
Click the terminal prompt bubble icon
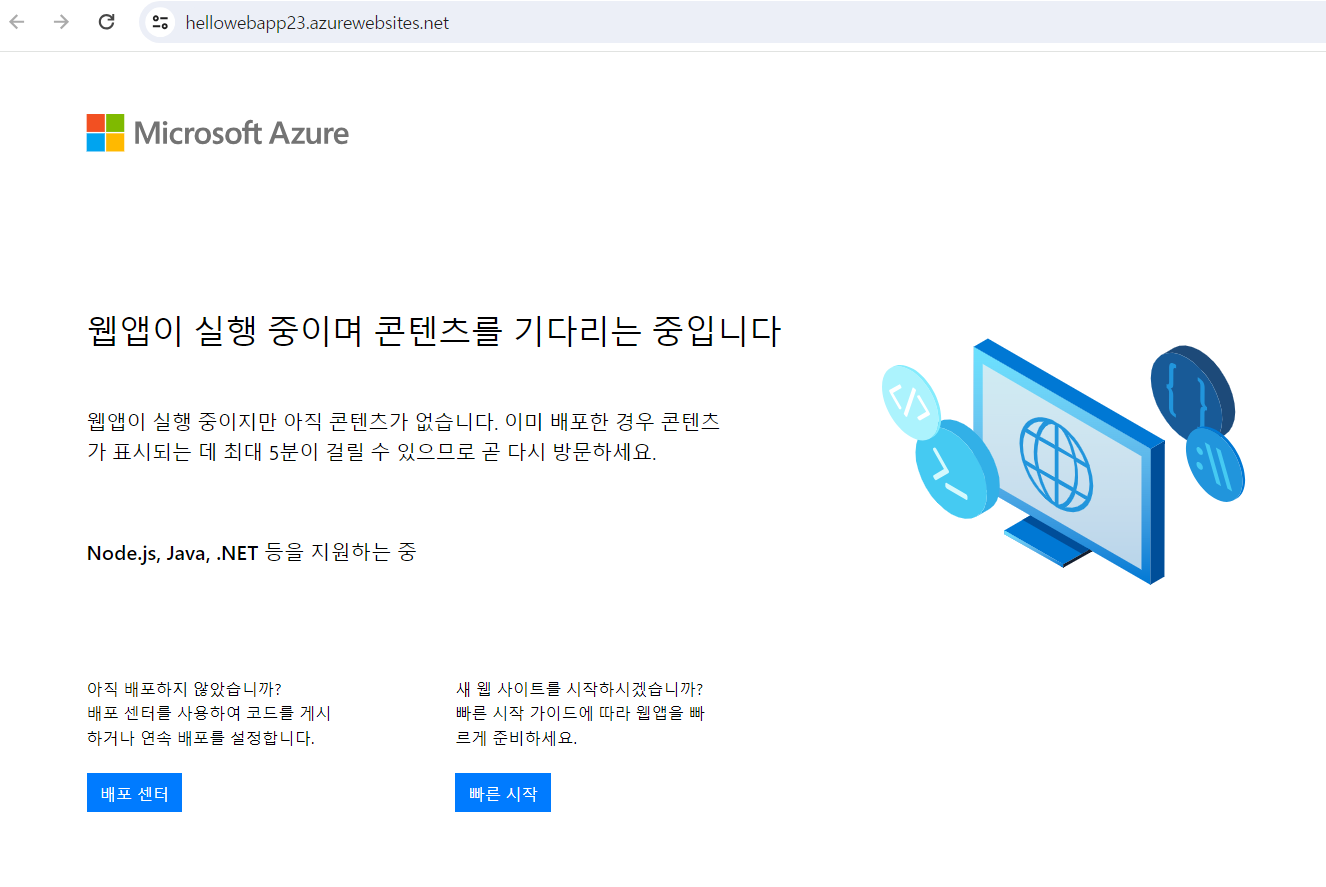pyautogui.click(x=955, y=470)
